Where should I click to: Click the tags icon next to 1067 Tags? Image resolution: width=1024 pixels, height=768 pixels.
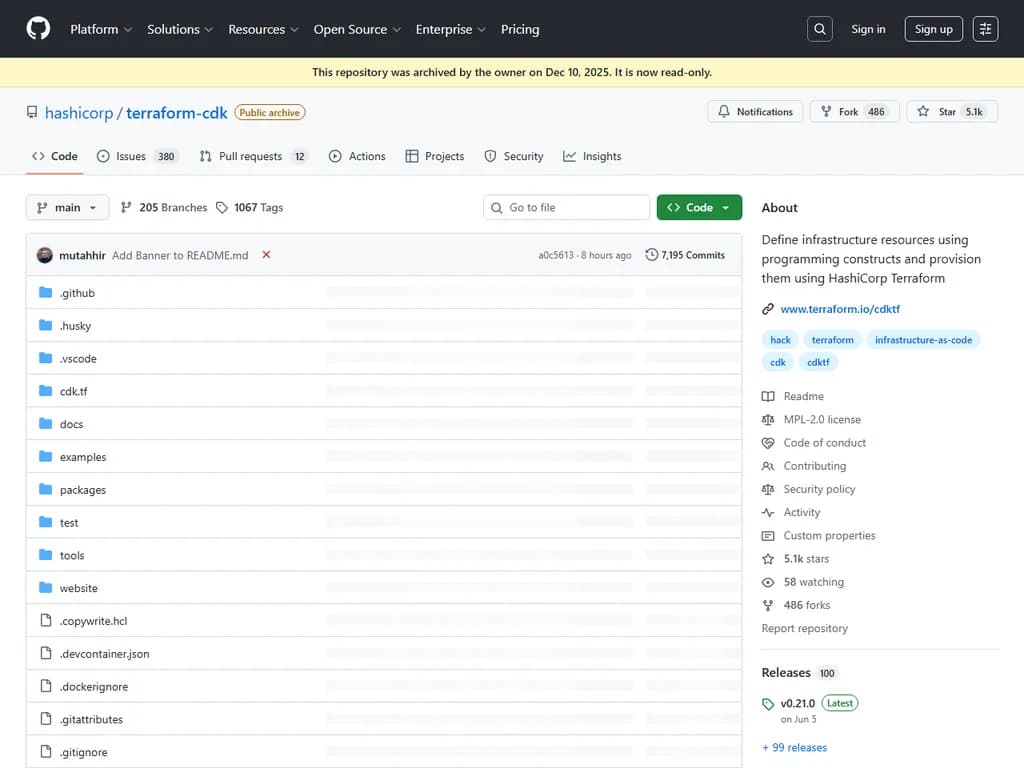(222, 207)
